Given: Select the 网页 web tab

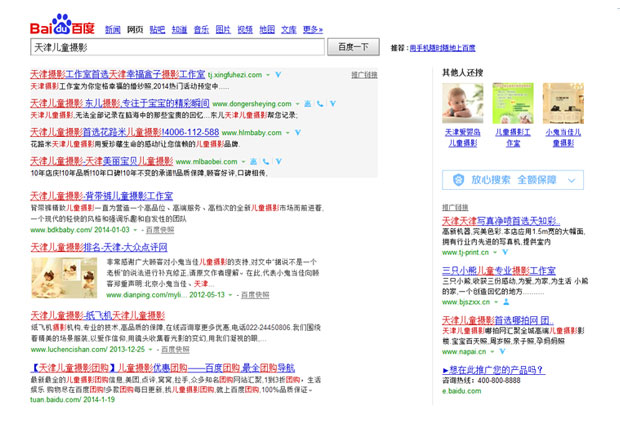Looking at the screenshot, I should pyautogui.click(x=135, y=29).
